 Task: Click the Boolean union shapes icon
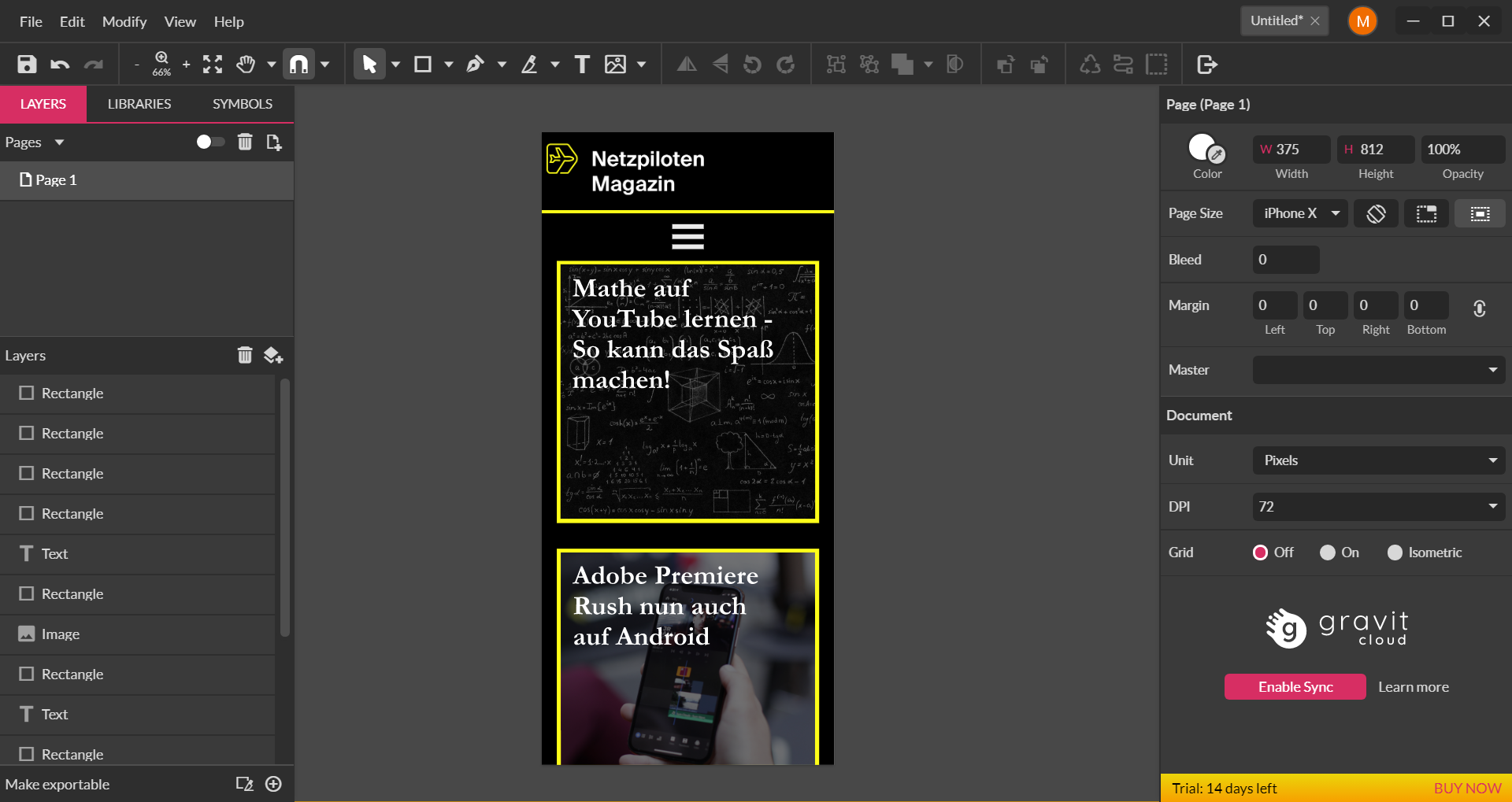click(902, 64)
